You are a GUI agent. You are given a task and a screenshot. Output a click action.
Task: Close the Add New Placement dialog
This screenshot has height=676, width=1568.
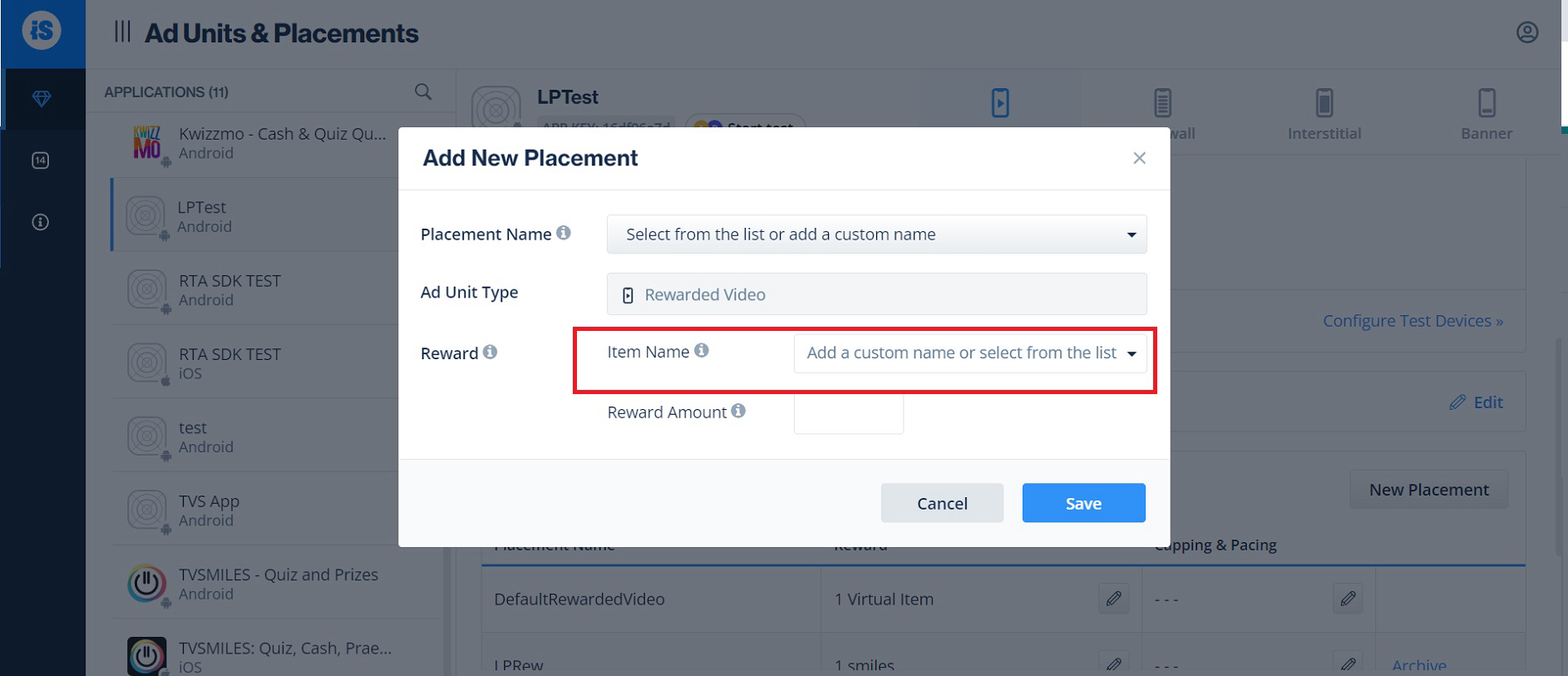click(1139, 158)
